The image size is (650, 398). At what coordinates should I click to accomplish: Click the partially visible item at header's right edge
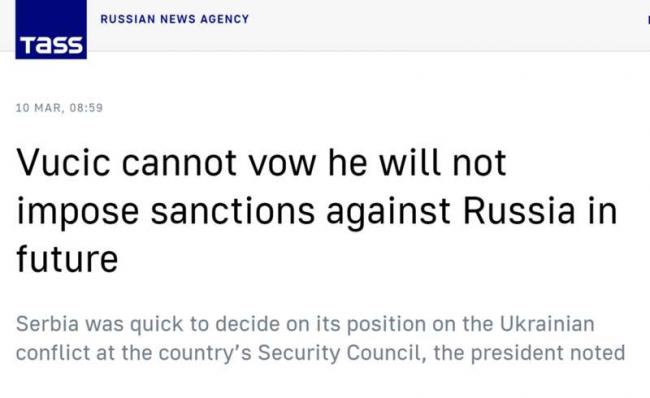coord(648,19)
